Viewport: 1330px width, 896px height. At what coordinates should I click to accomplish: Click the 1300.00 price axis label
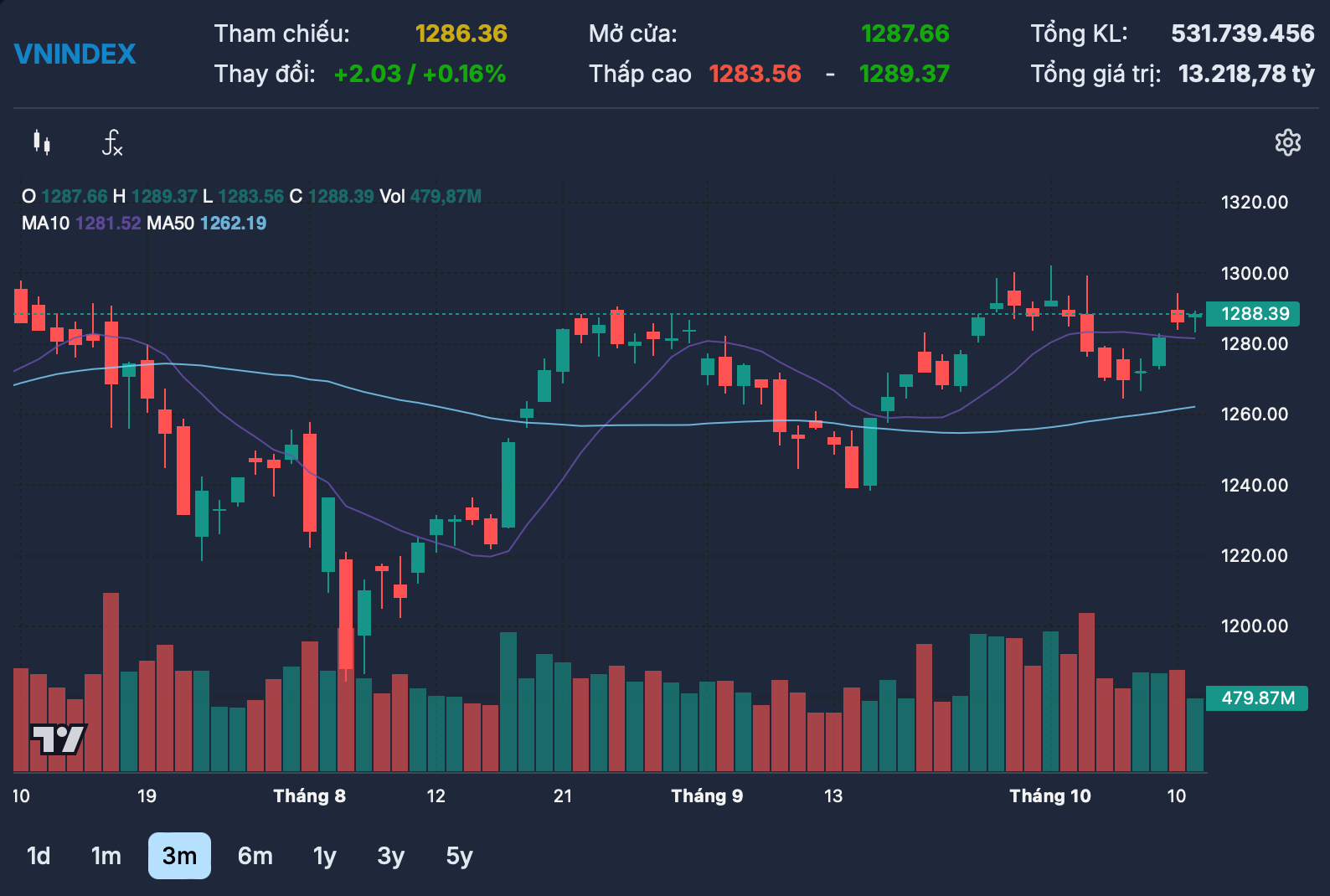click(x=1255, y=274)
